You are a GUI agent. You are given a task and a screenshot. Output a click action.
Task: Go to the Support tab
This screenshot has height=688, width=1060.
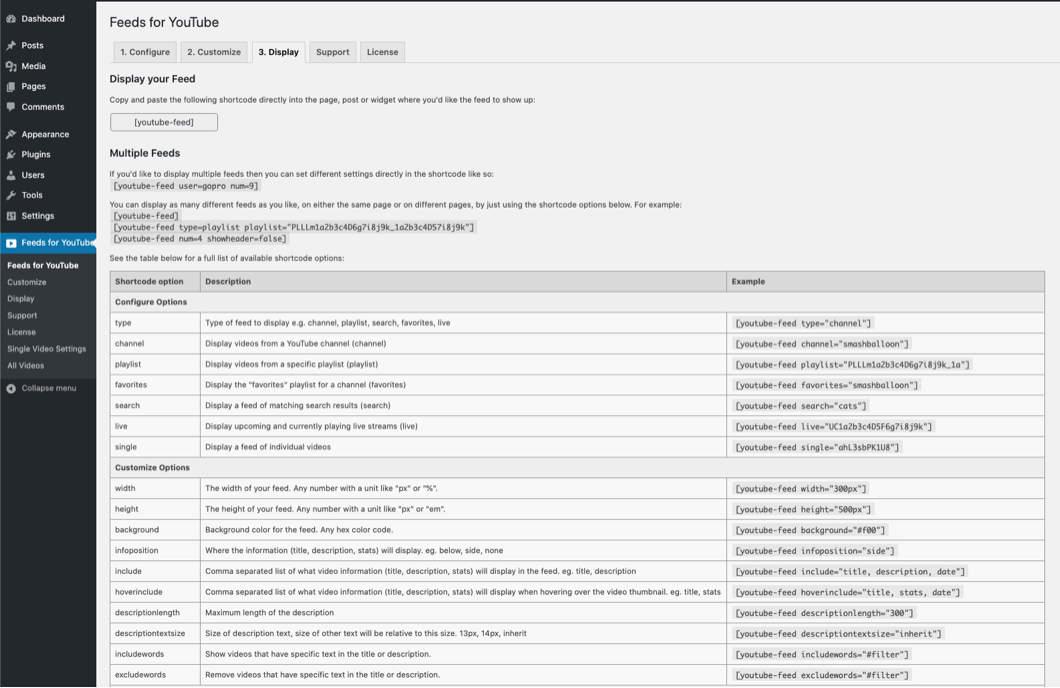click(332, 52)
